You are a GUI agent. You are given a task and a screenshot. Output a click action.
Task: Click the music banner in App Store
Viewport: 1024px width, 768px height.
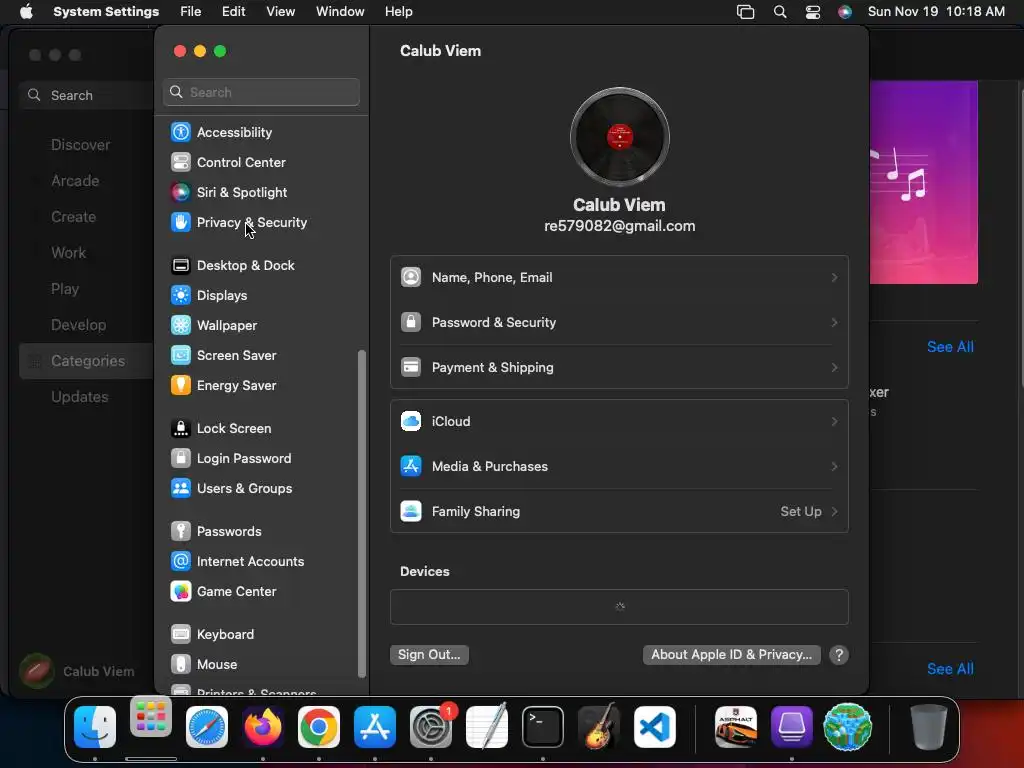pyautogui.click(x=923, y=182)
